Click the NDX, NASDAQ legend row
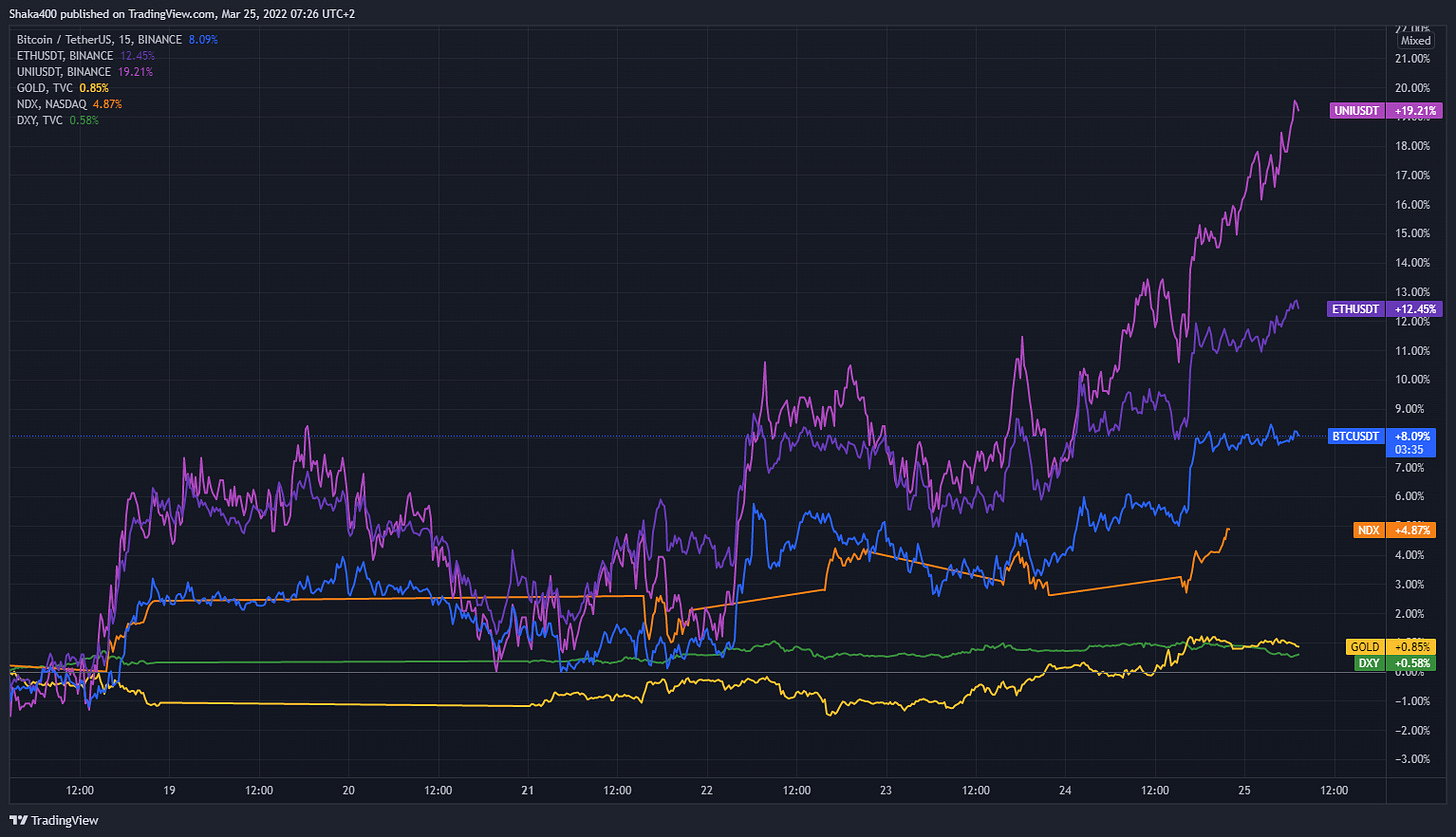Screen dimensions: 1456x837 [x=69, y=103]
